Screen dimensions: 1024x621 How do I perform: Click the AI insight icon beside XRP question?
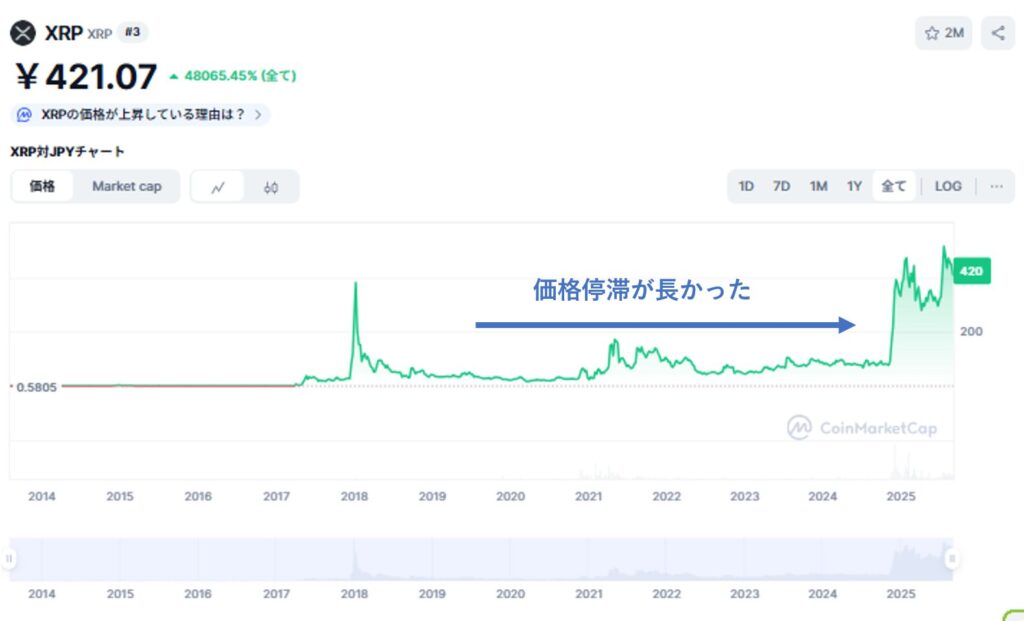pyautogui.click(x=24, y=115)
